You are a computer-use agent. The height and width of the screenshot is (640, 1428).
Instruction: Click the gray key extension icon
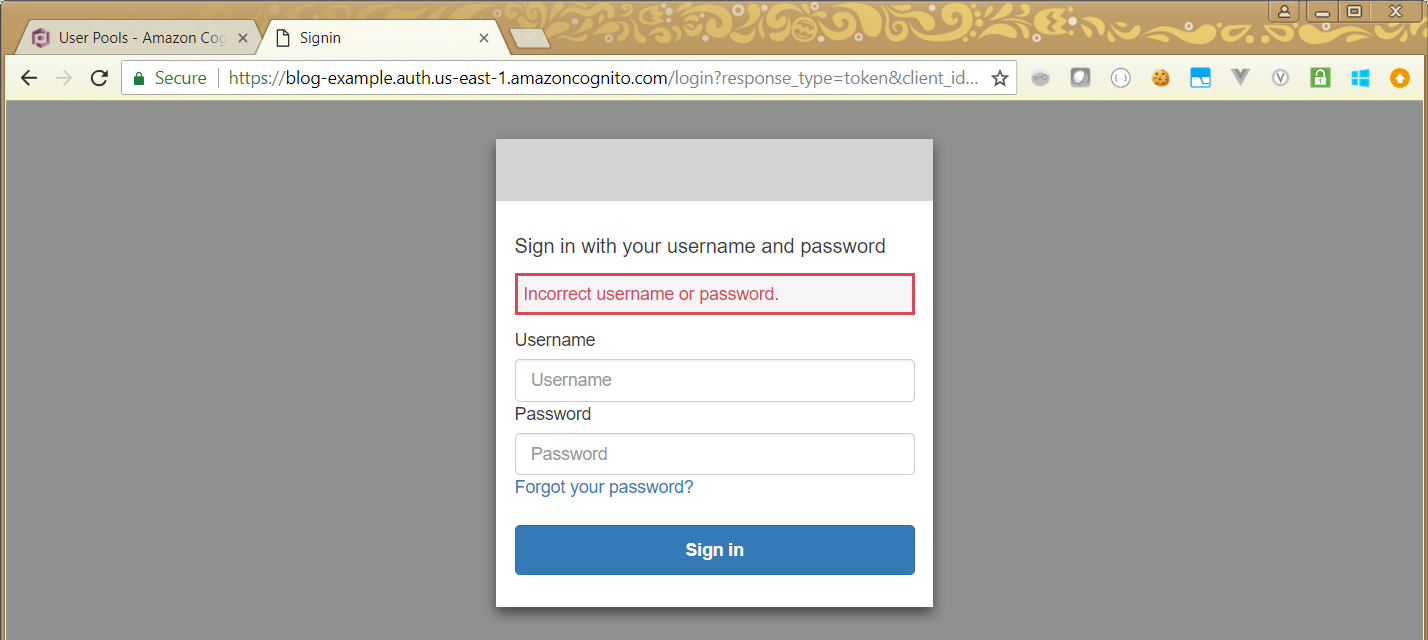1040,78
